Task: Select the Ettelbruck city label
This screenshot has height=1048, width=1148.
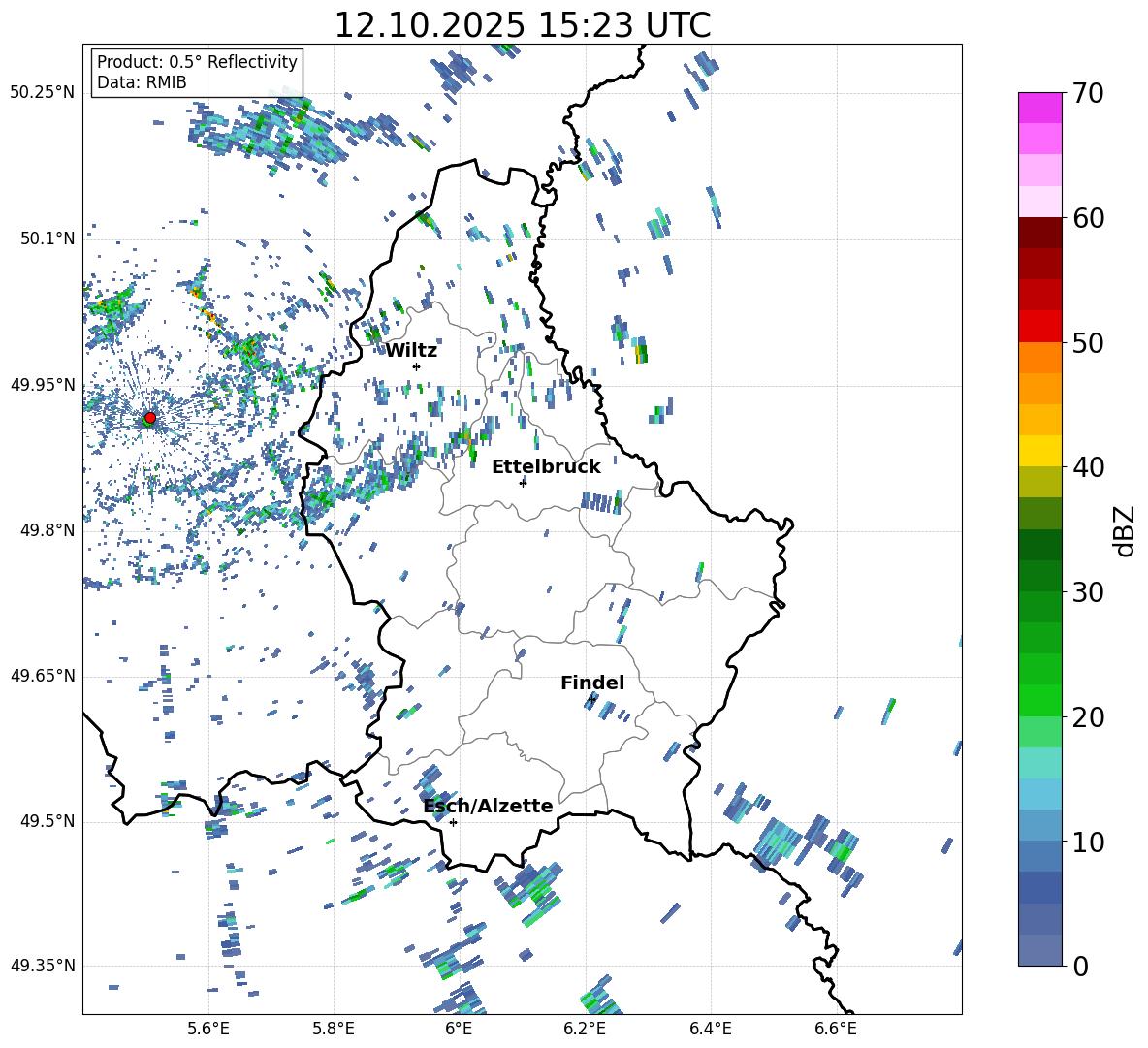Action: click(x=546, y=466)
